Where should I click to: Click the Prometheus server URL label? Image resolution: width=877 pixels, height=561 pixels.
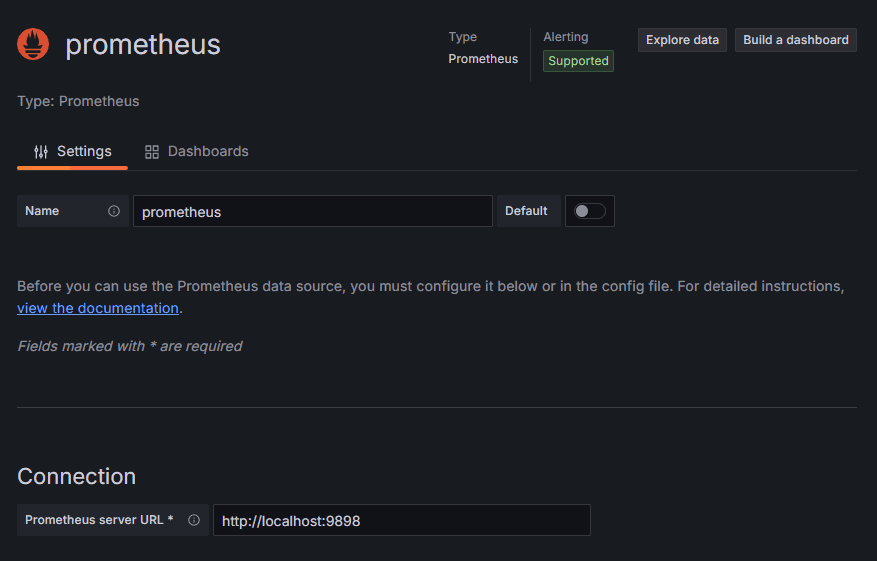[x=99, y=520]
